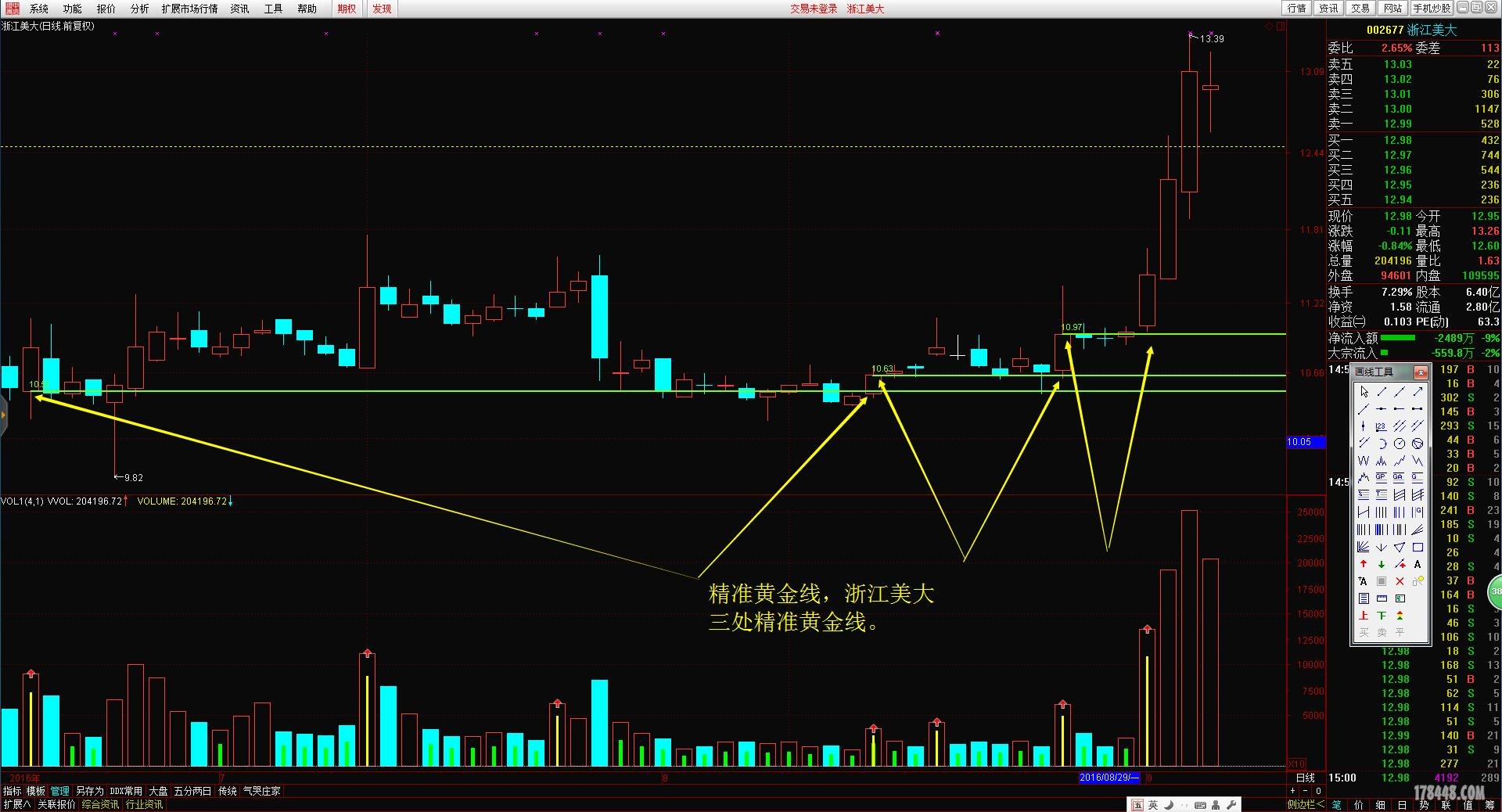
Task: Insert a green down arrow marker
Action: pos(1382,564)
